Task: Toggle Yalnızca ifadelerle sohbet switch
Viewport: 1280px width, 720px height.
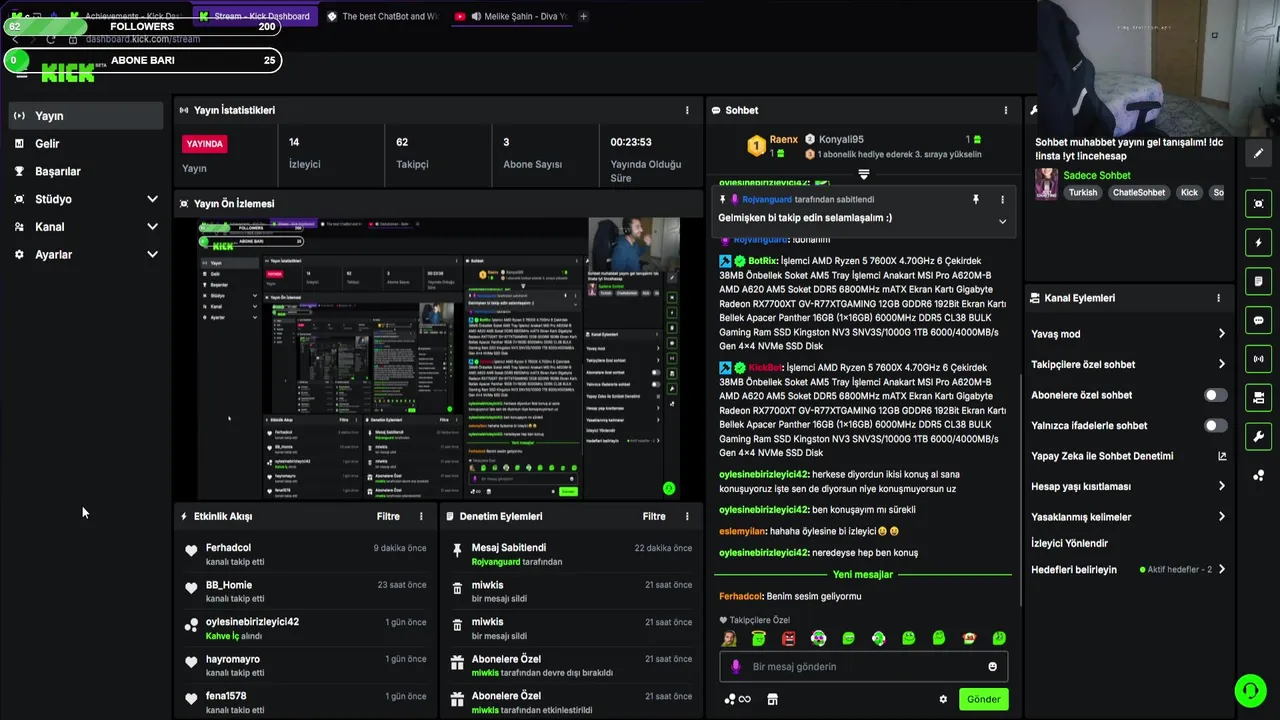Action: 1215,426
